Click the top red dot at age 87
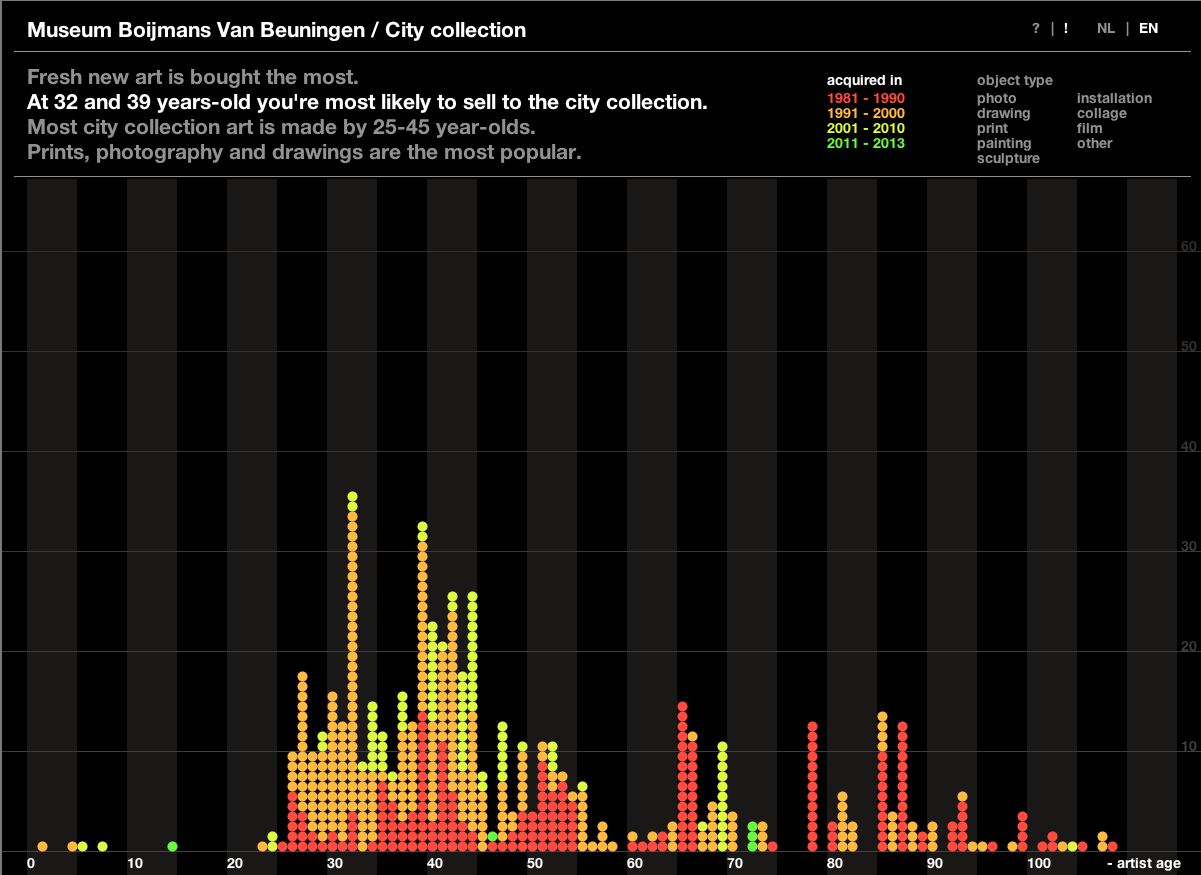The width and height of the screenshot is (1201, 875). (902, 726)
